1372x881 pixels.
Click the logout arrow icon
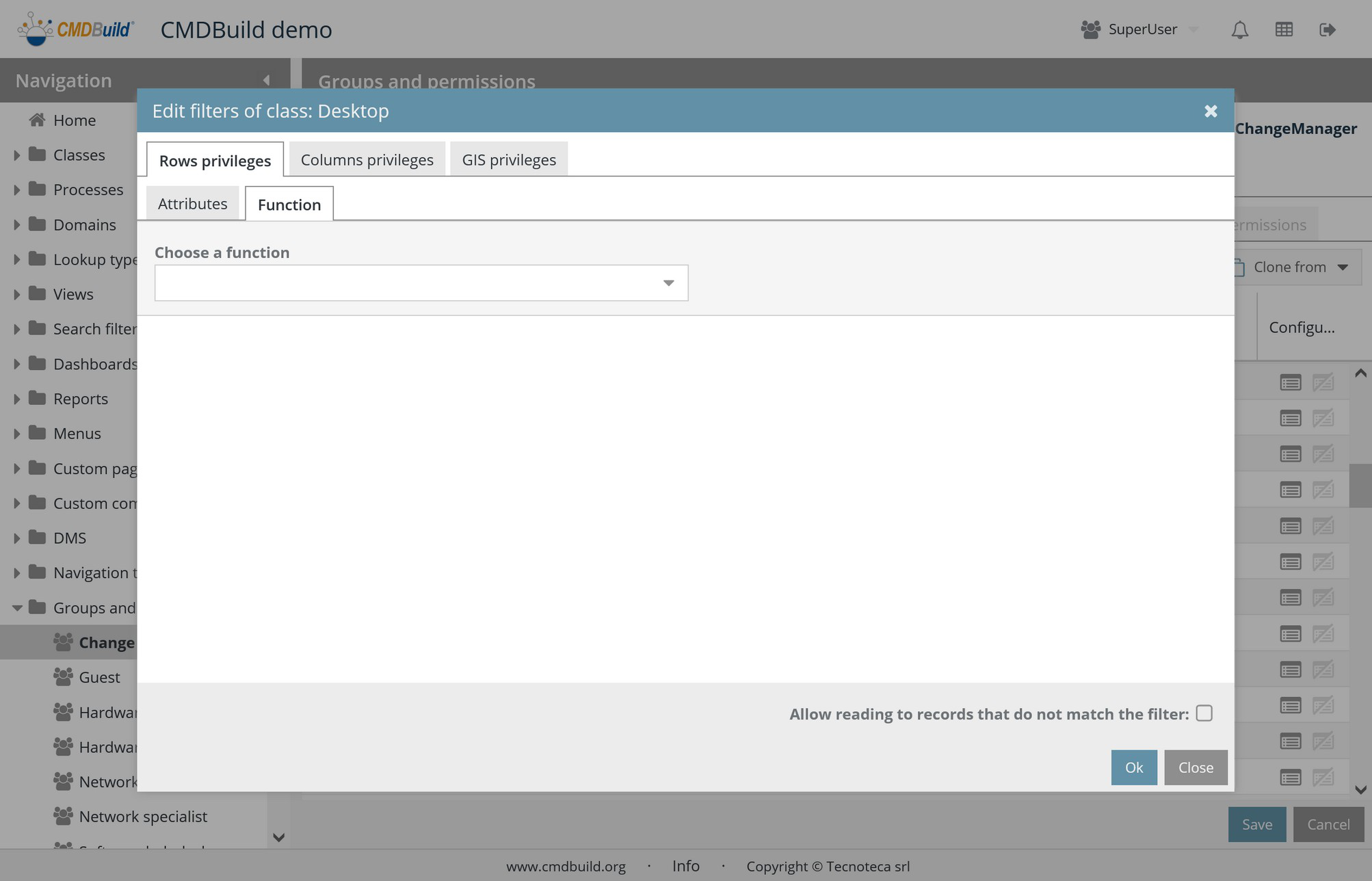[1327, 29]
